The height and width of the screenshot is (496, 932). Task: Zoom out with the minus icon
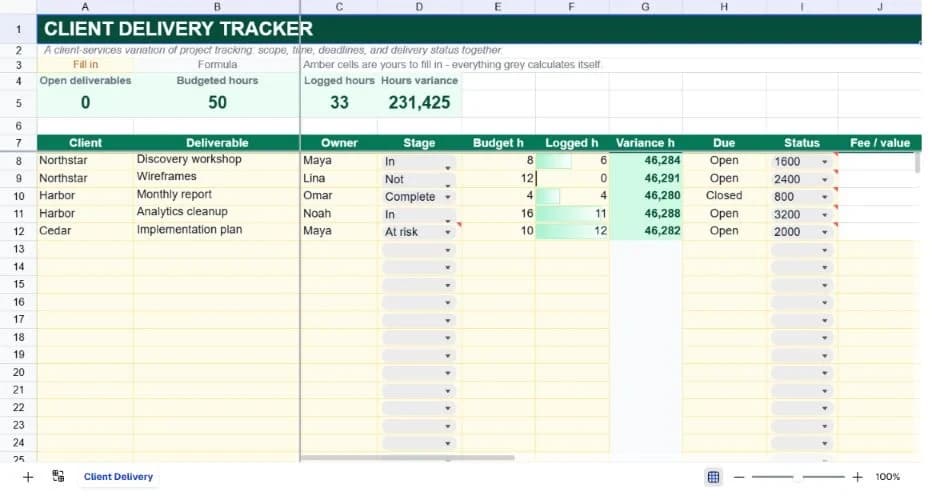tap(739, 477)
